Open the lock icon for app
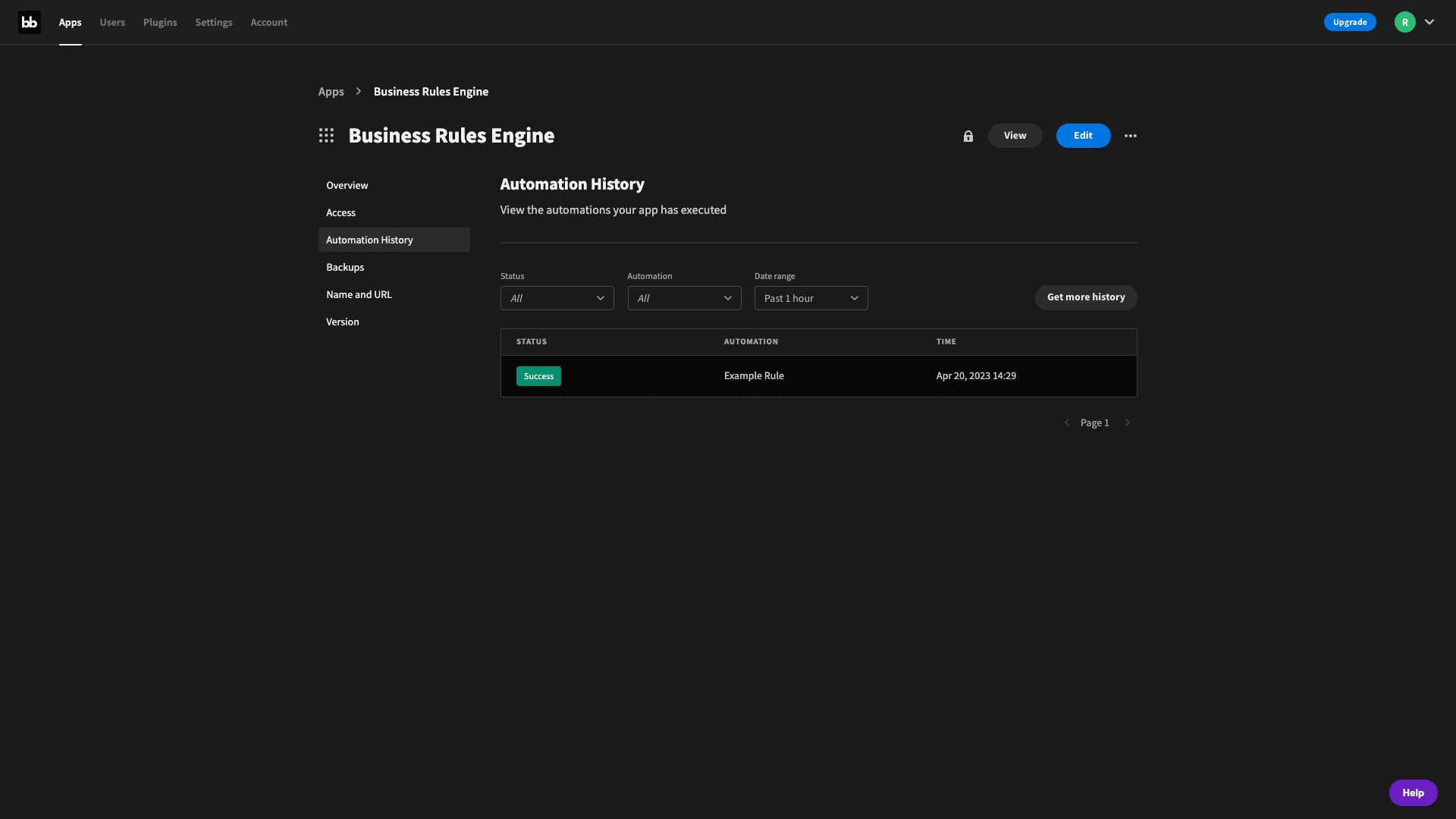 [x=968, y=136]
